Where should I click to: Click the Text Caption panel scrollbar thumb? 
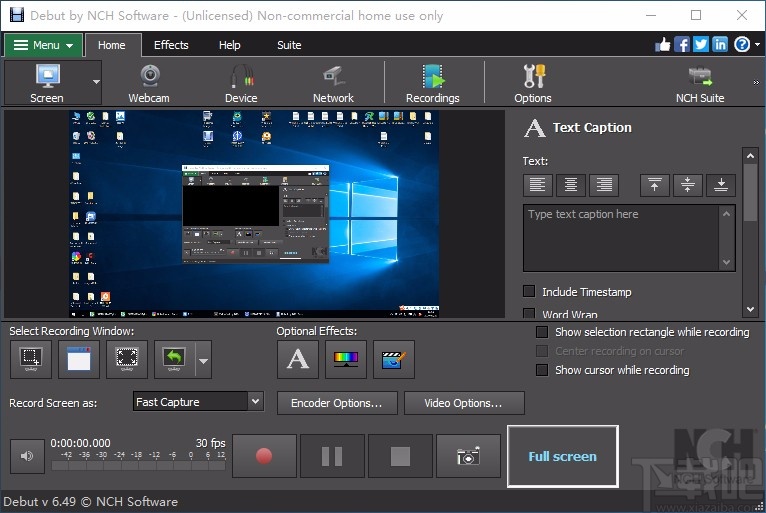click(x=750, y=192)
